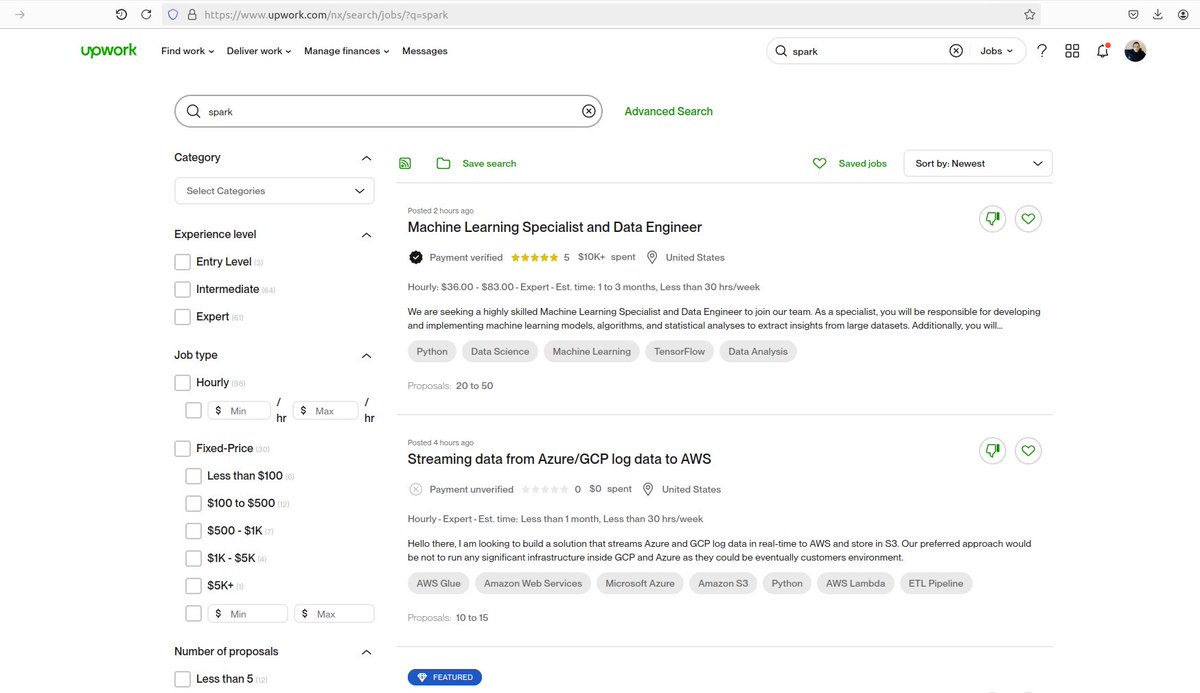
Task: Click the ETL Pipeline skill tag
Action: click(x=937, y=583)
